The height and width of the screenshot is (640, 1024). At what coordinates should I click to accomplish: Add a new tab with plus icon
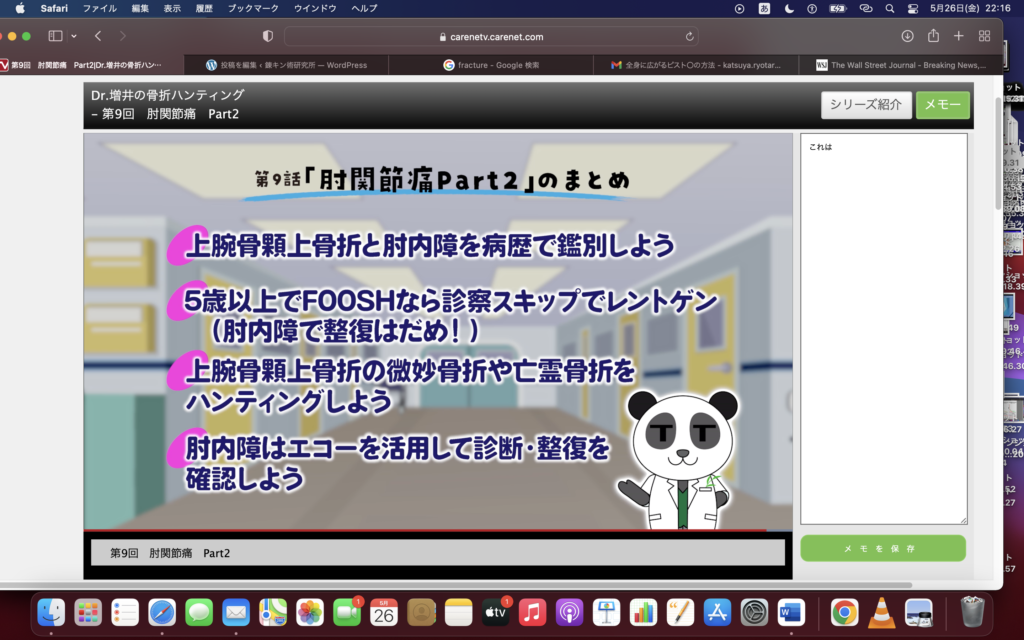point(958,36)
